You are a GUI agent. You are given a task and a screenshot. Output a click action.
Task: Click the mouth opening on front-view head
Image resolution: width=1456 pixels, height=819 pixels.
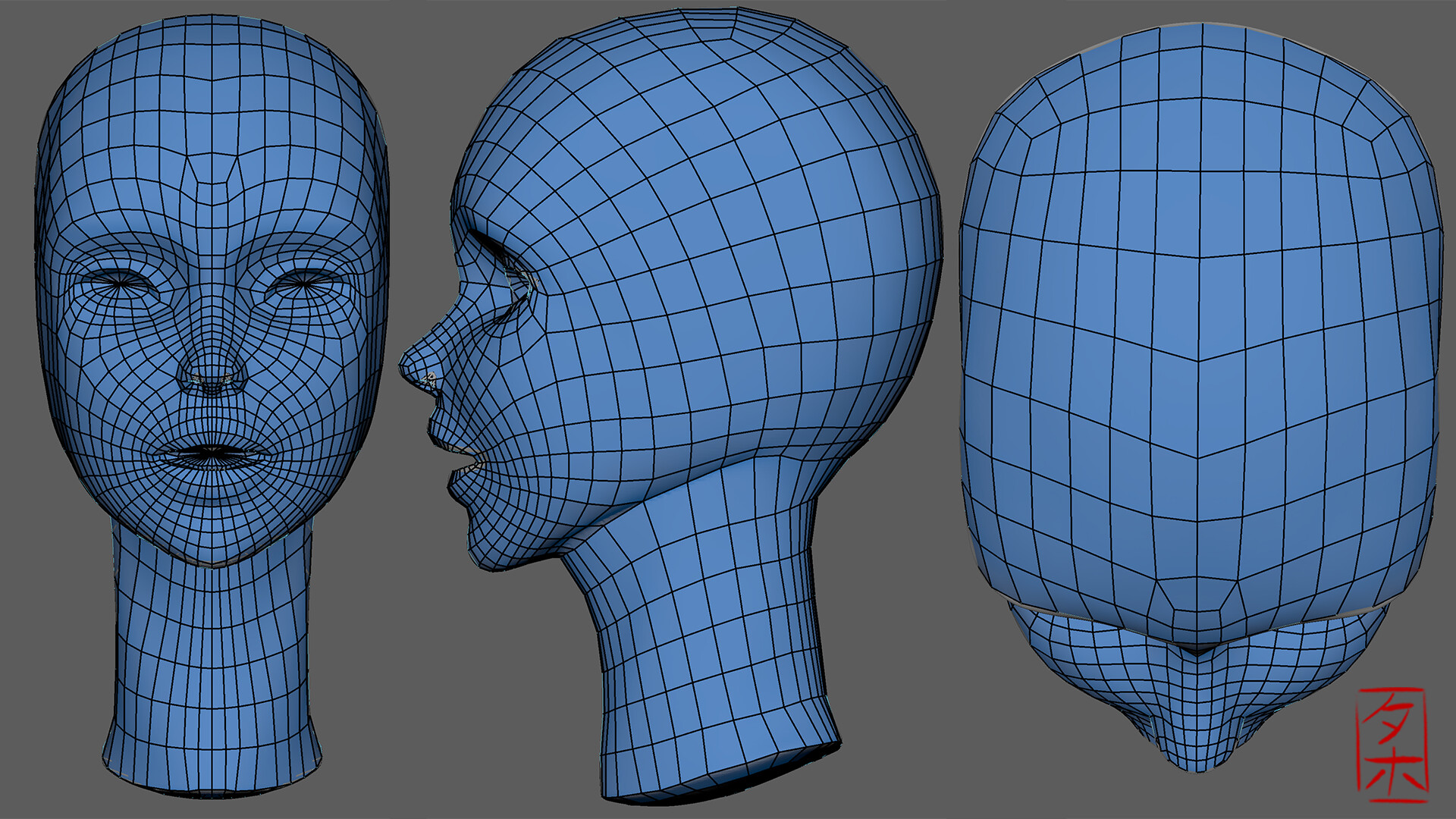(211, 452)
